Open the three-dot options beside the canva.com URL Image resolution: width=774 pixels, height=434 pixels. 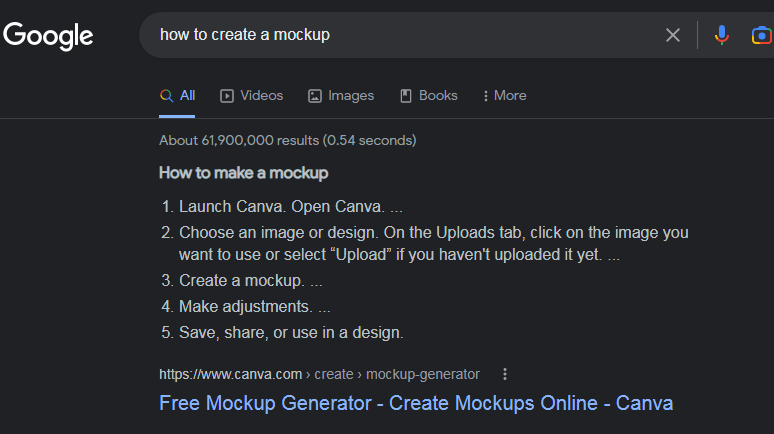[504, 374]
